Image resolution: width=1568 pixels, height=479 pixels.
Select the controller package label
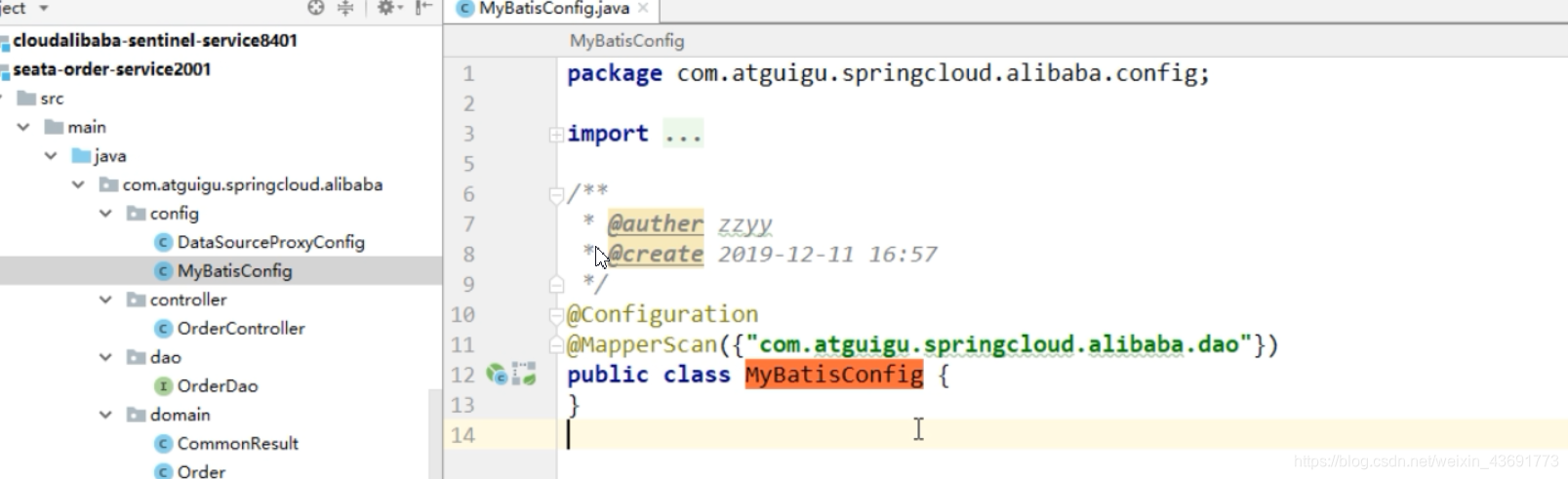coord(187,299)
